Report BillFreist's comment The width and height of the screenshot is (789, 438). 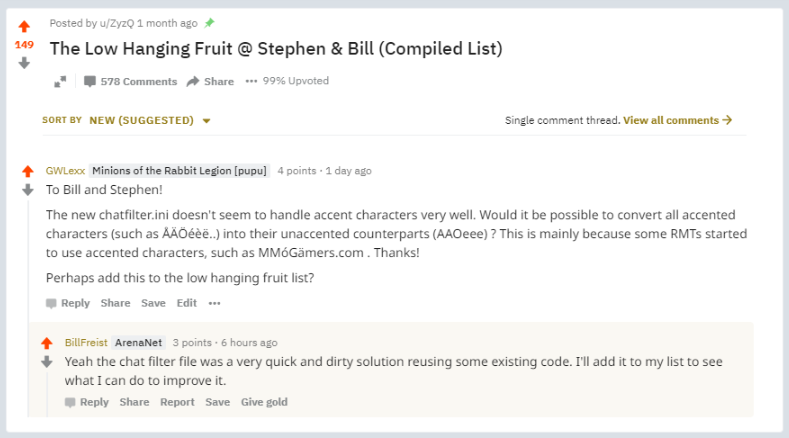coord(177,402)
